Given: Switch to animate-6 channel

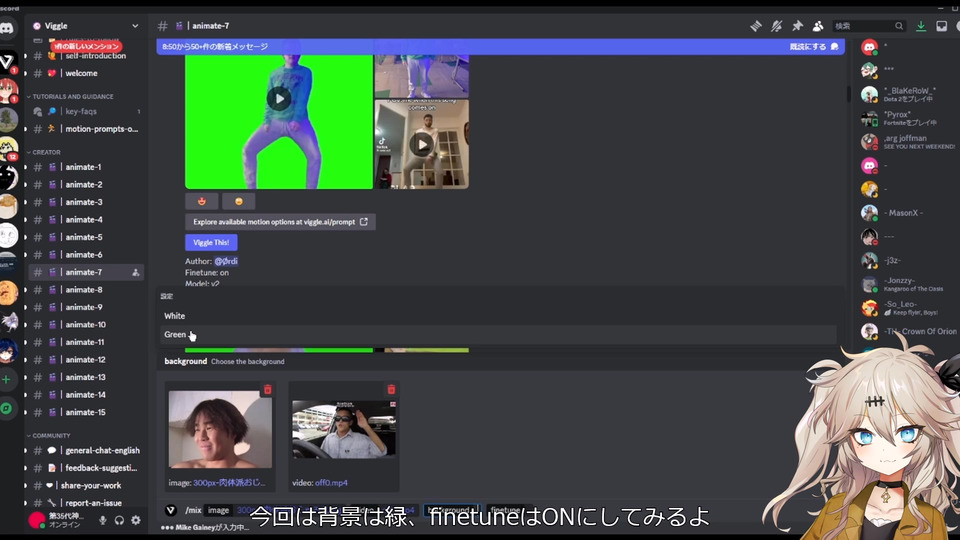Looking at the screenshot, I should click(86, 255).
